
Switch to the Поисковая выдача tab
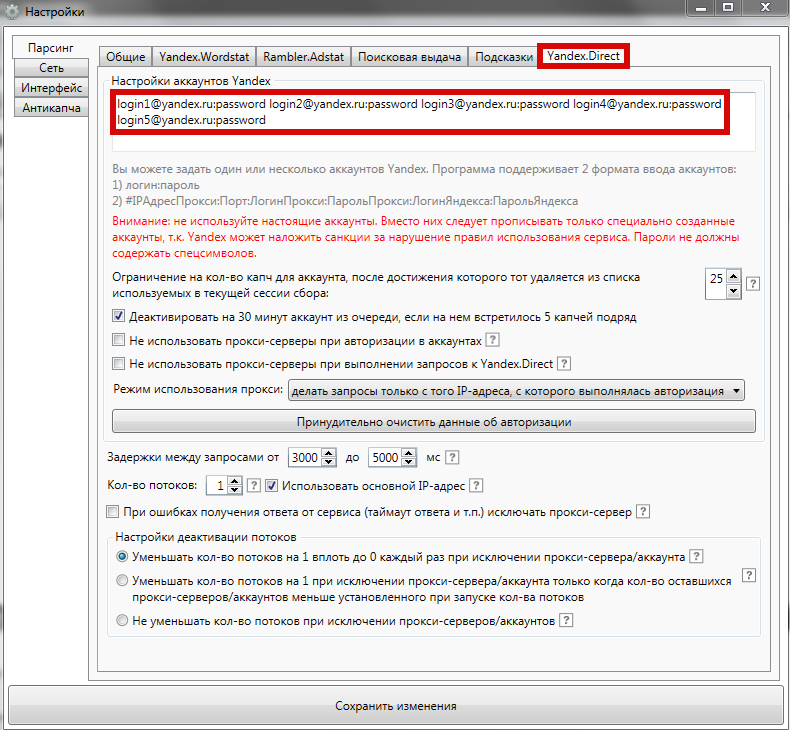(409, 56)
